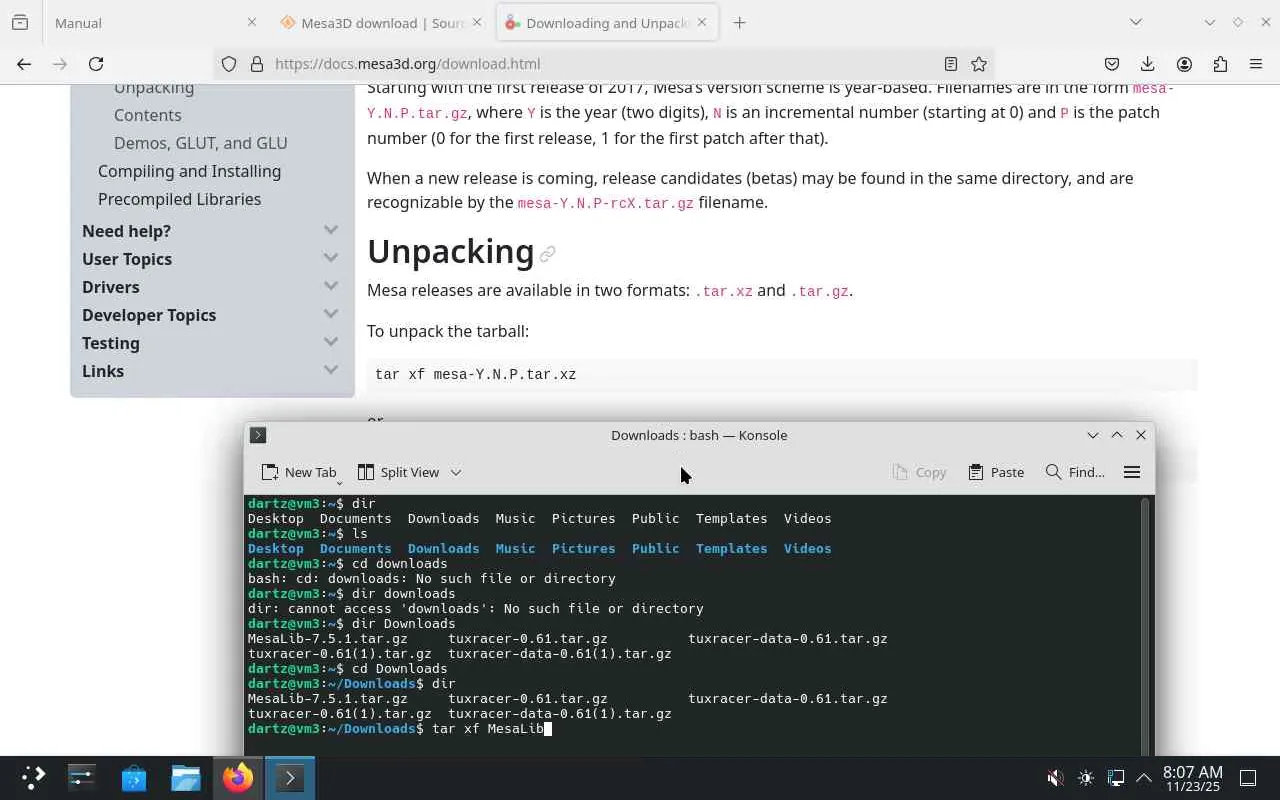Open a new Firefox tab

740,22
